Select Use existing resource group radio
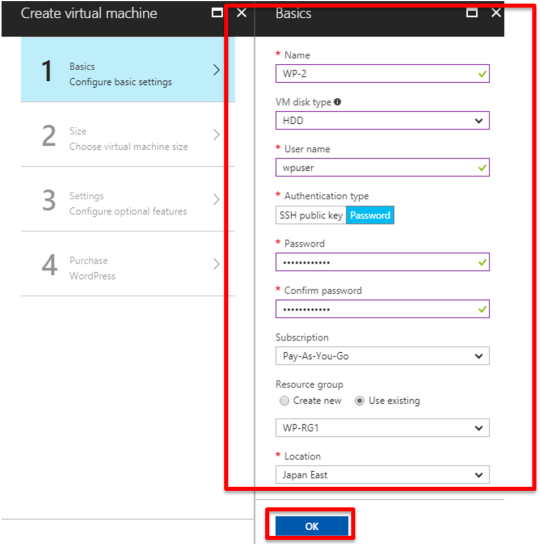 [360, 401]
